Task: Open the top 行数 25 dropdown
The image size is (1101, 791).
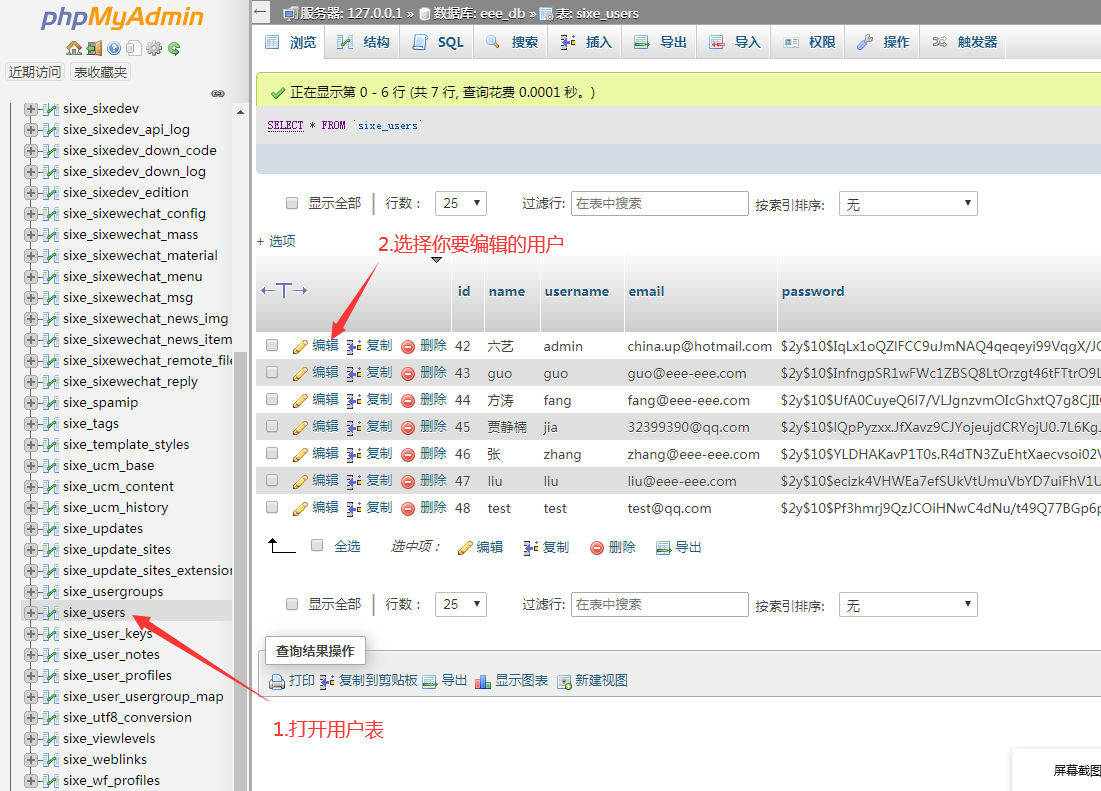Action: tap(461, 203)
